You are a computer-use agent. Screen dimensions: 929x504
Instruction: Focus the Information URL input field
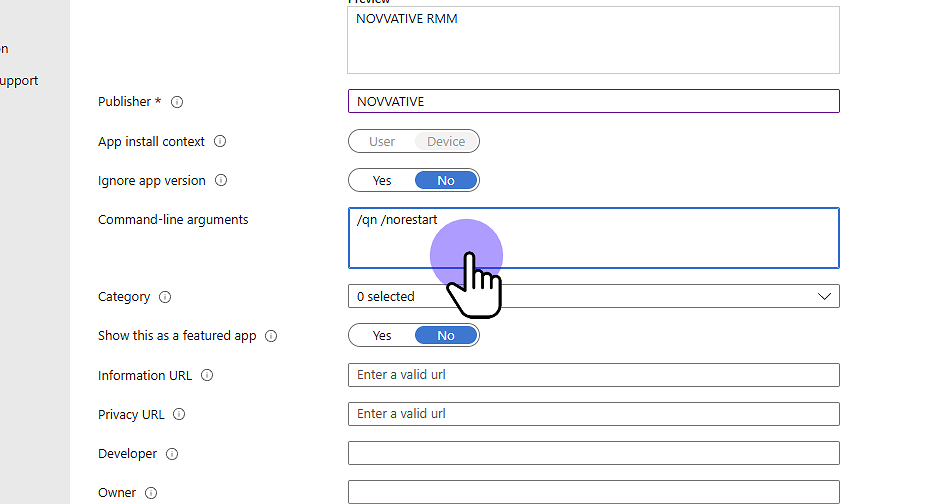[x=594, y=375]
